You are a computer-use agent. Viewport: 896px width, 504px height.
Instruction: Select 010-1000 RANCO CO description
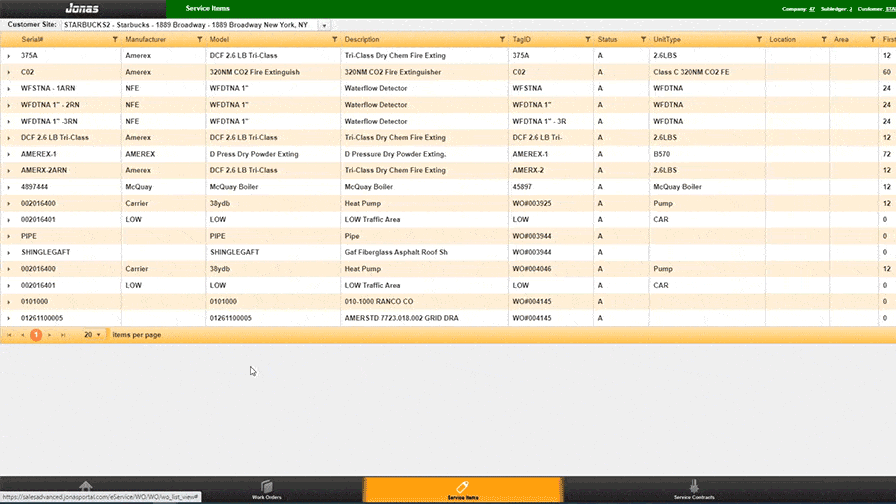[x=379, y=301]
